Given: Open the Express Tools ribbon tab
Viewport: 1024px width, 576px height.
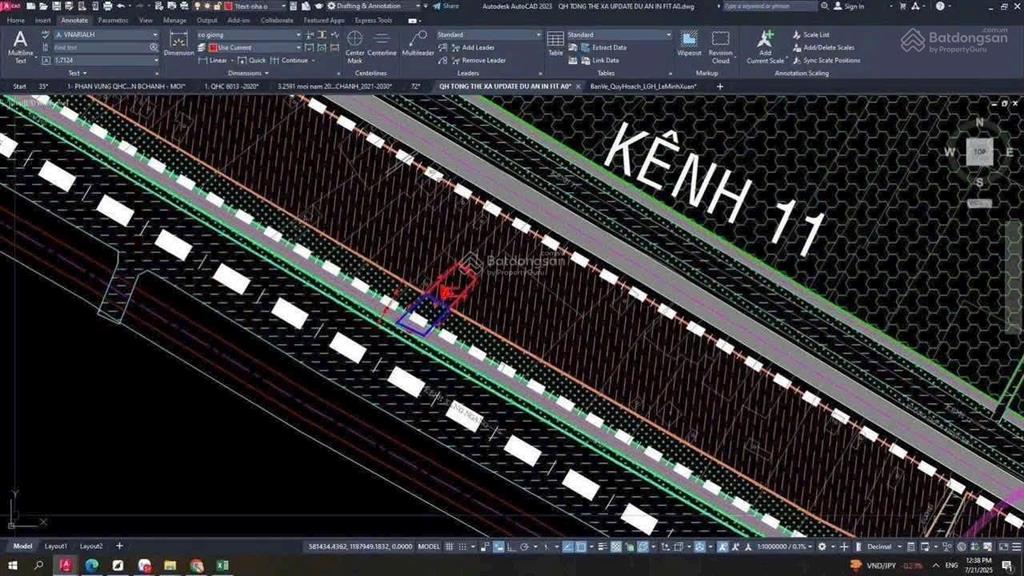Looking at the screenshot, I should click(374, 20).
